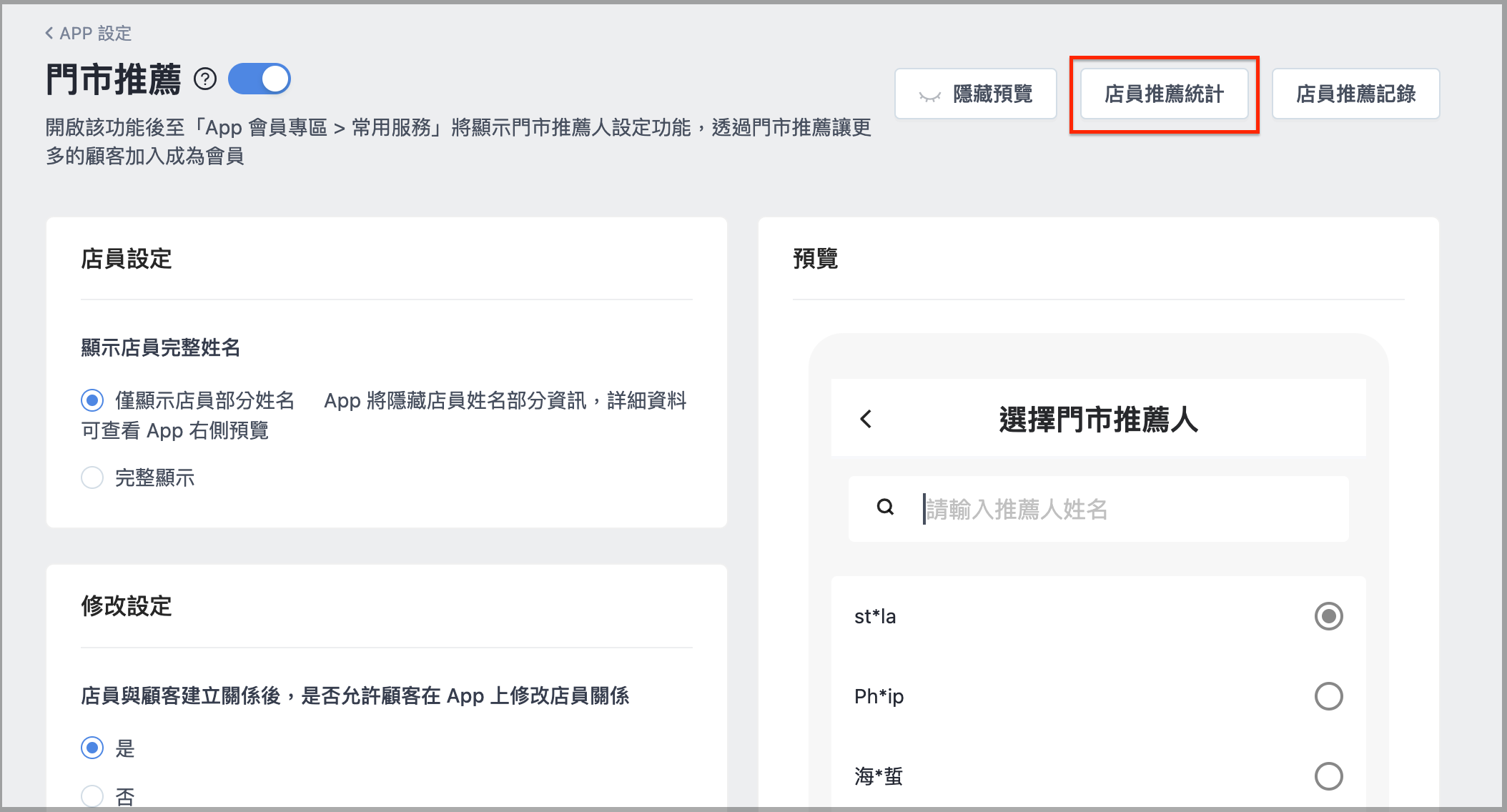Select 僅顯示店員部分姓名 radio option
Image resolution: width=1507 pixels, height=812 pixels.
[x=92, y=400]
